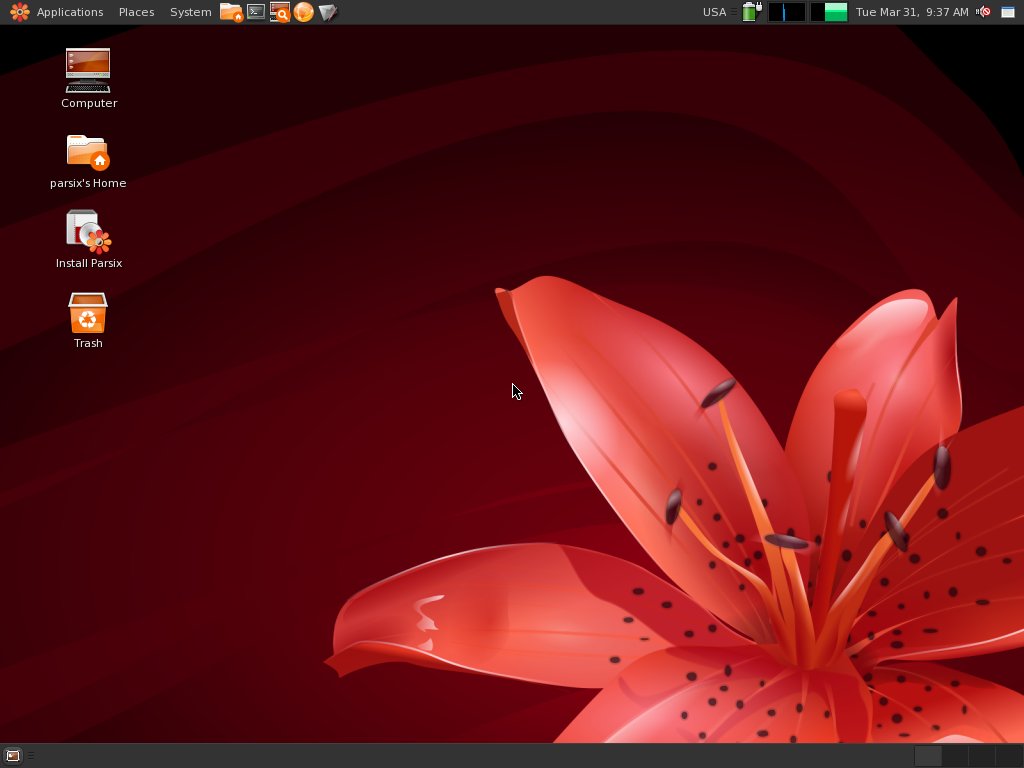Click the USA keyboard layout indicator
The image size is (1024, 768).
click(714, 12)
